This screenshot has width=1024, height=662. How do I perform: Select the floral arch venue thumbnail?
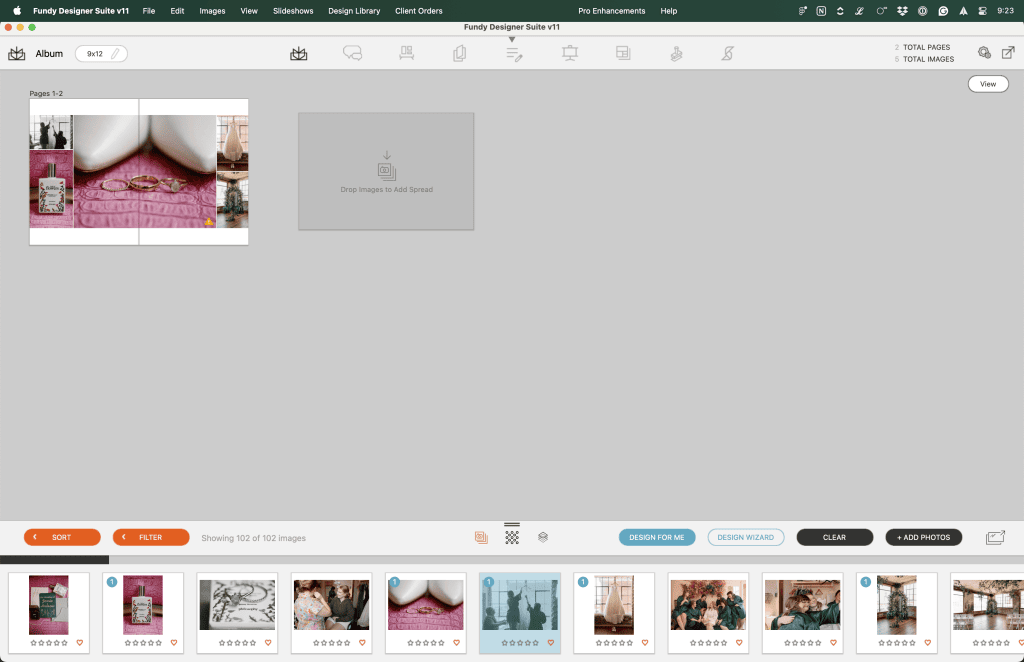897,605
